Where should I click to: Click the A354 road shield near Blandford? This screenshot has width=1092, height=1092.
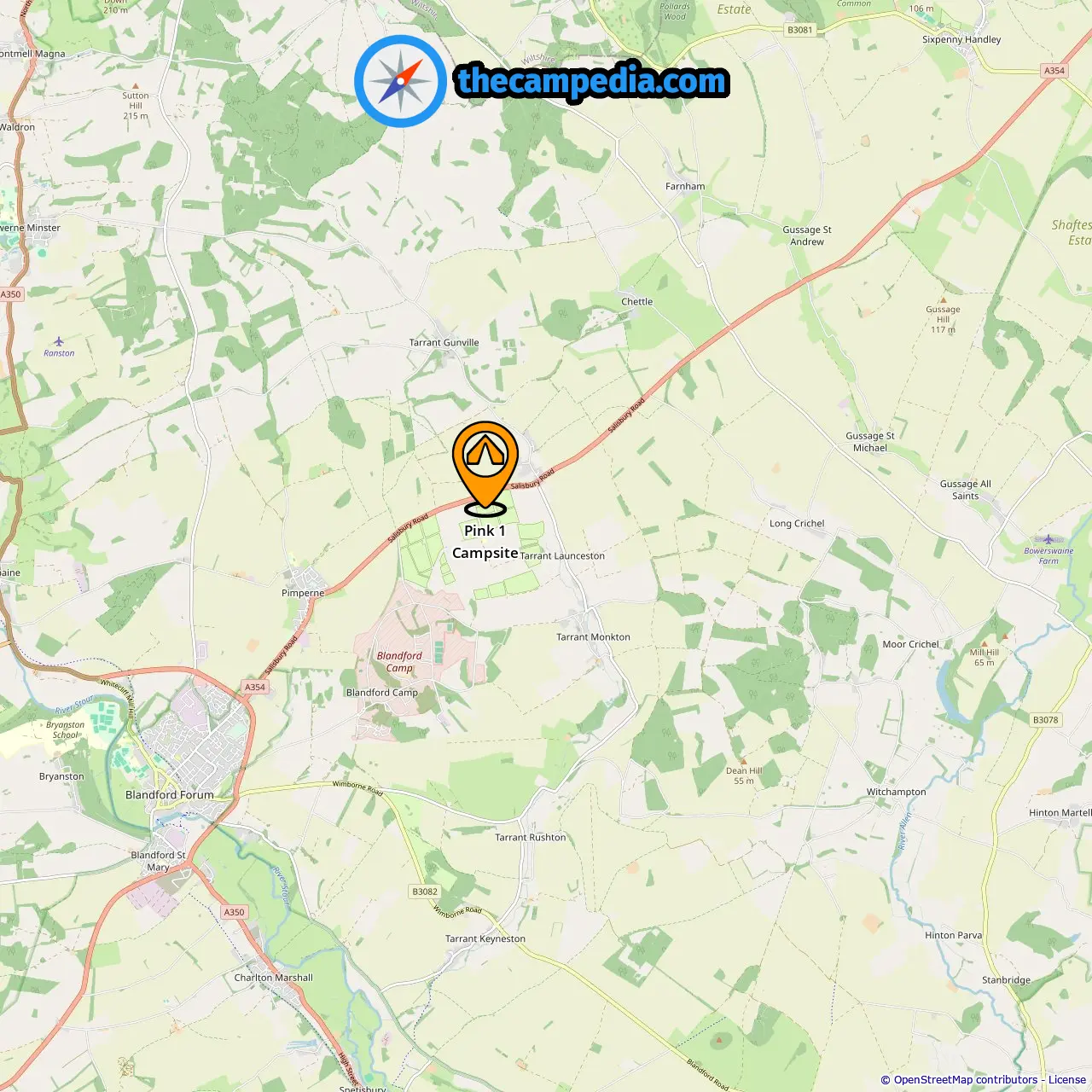click(255, 687)
